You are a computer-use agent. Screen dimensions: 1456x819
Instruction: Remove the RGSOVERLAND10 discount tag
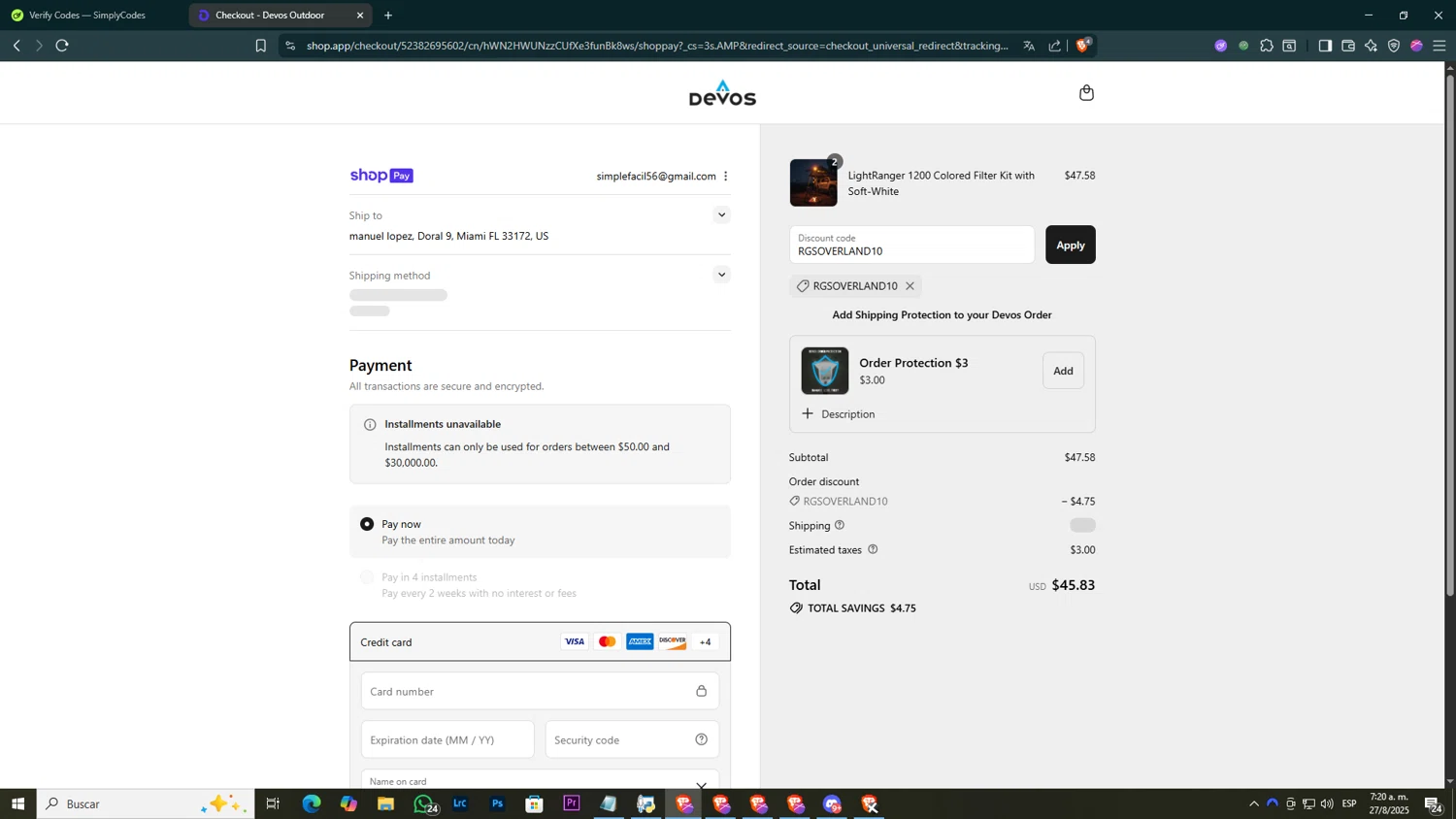[x=910, y=286]
